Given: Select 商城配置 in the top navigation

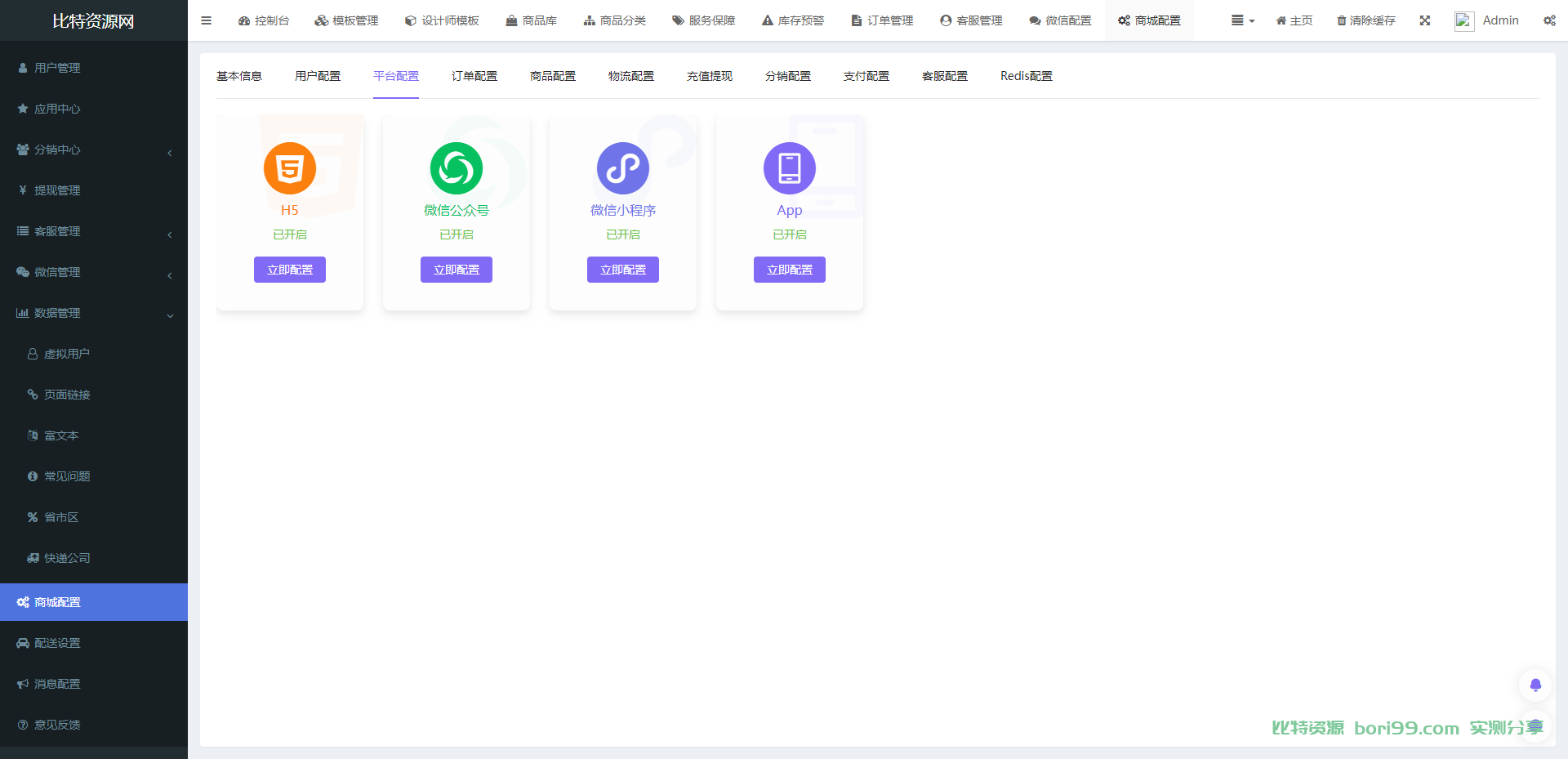Looking at the screenshot, I should coord(1150,20).
